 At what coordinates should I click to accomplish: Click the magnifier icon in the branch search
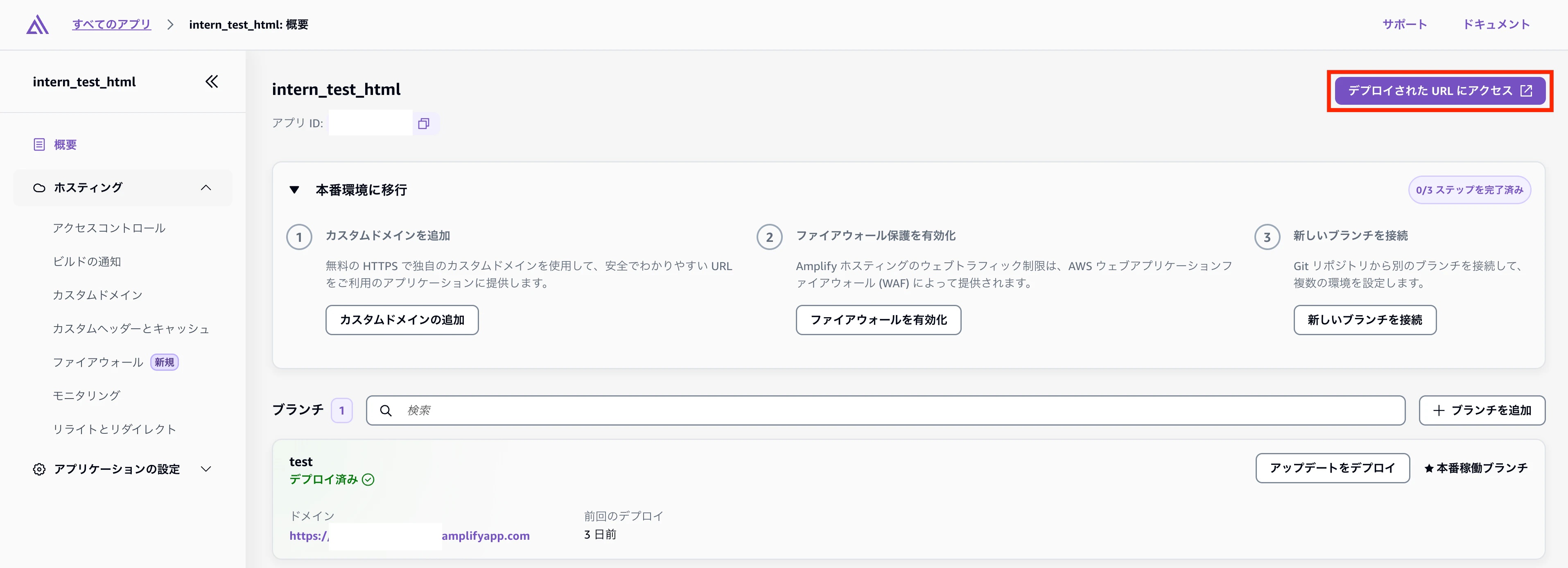click(386, 410)
